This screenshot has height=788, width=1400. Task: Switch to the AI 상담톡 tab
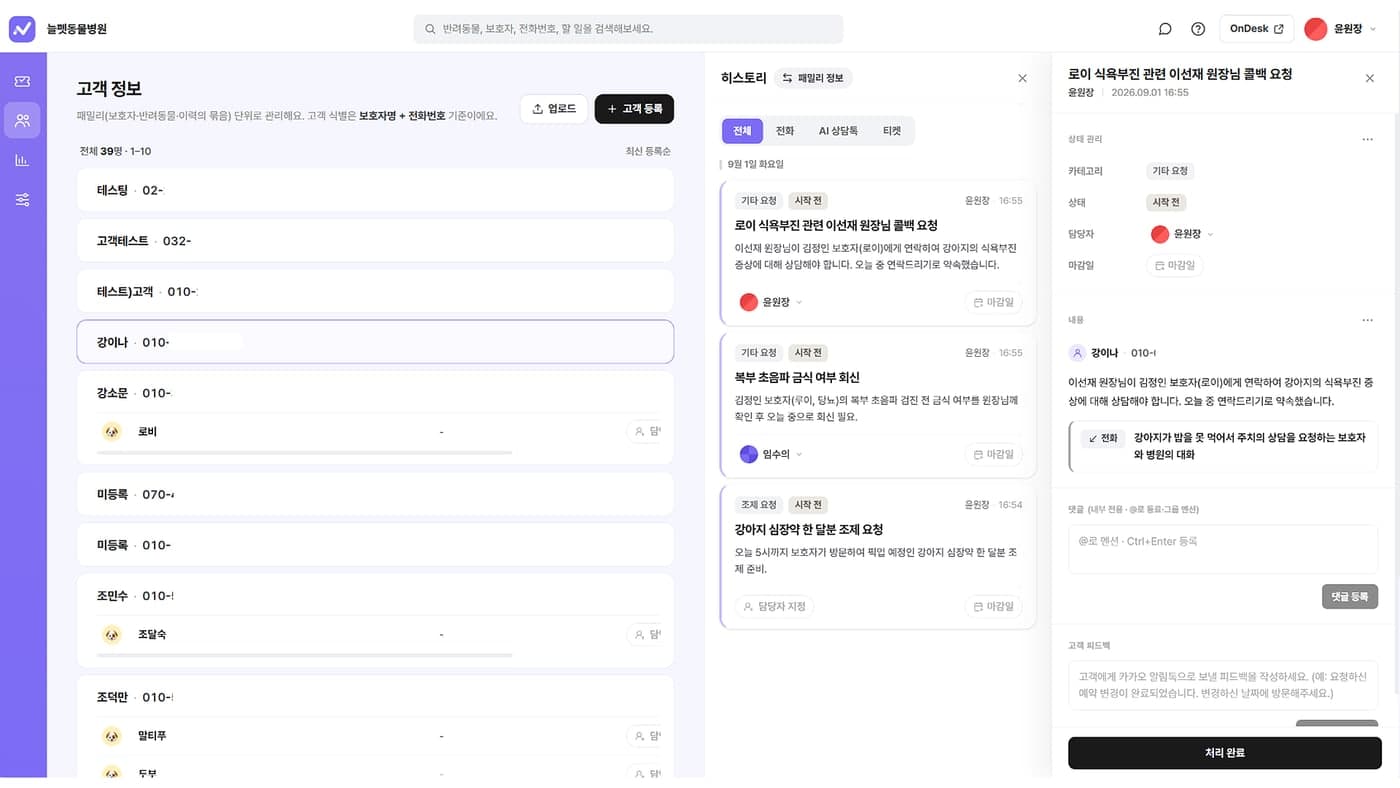[838, 131]
